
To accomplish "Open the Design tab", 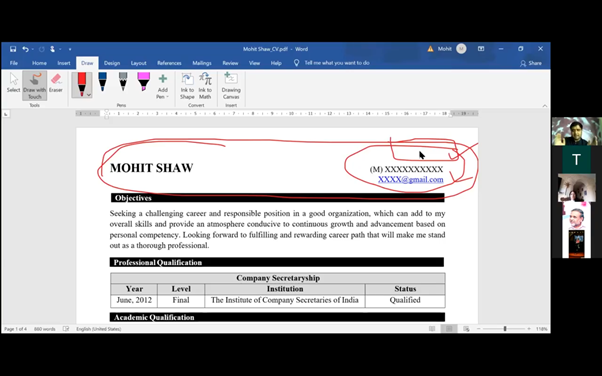I will 112,63.
